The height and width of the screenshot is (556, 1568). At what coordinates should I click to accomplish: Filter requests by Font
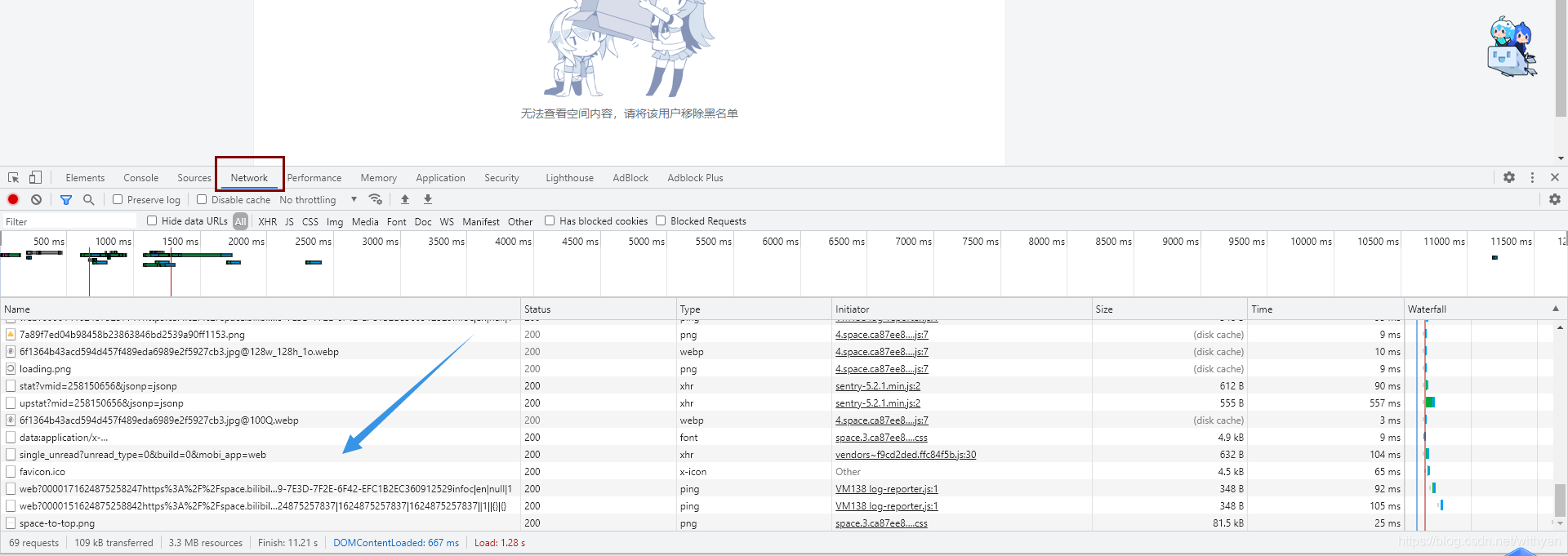tap(397, 221)
